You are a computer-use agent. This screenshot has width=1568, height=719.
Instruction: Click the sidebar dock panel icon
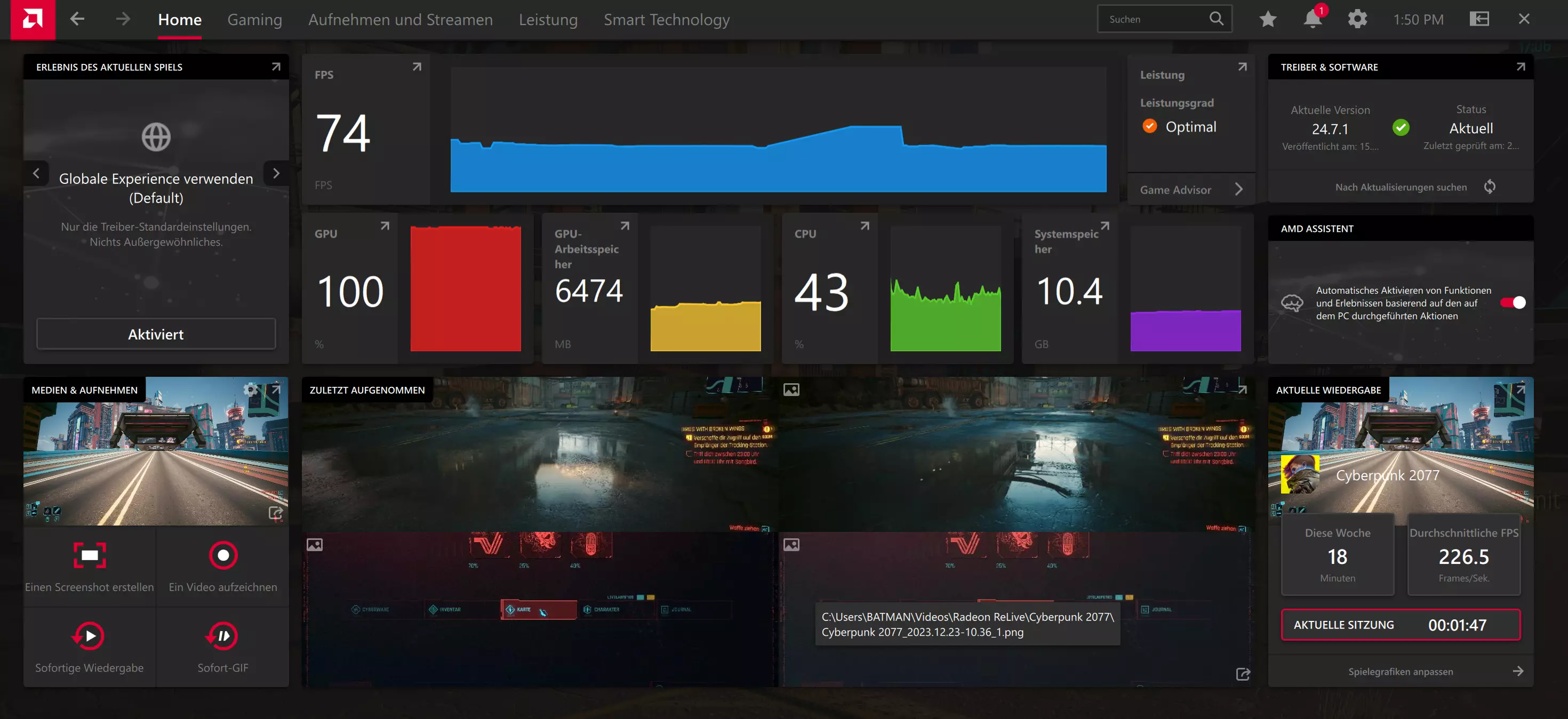[x=1479, y=19]
